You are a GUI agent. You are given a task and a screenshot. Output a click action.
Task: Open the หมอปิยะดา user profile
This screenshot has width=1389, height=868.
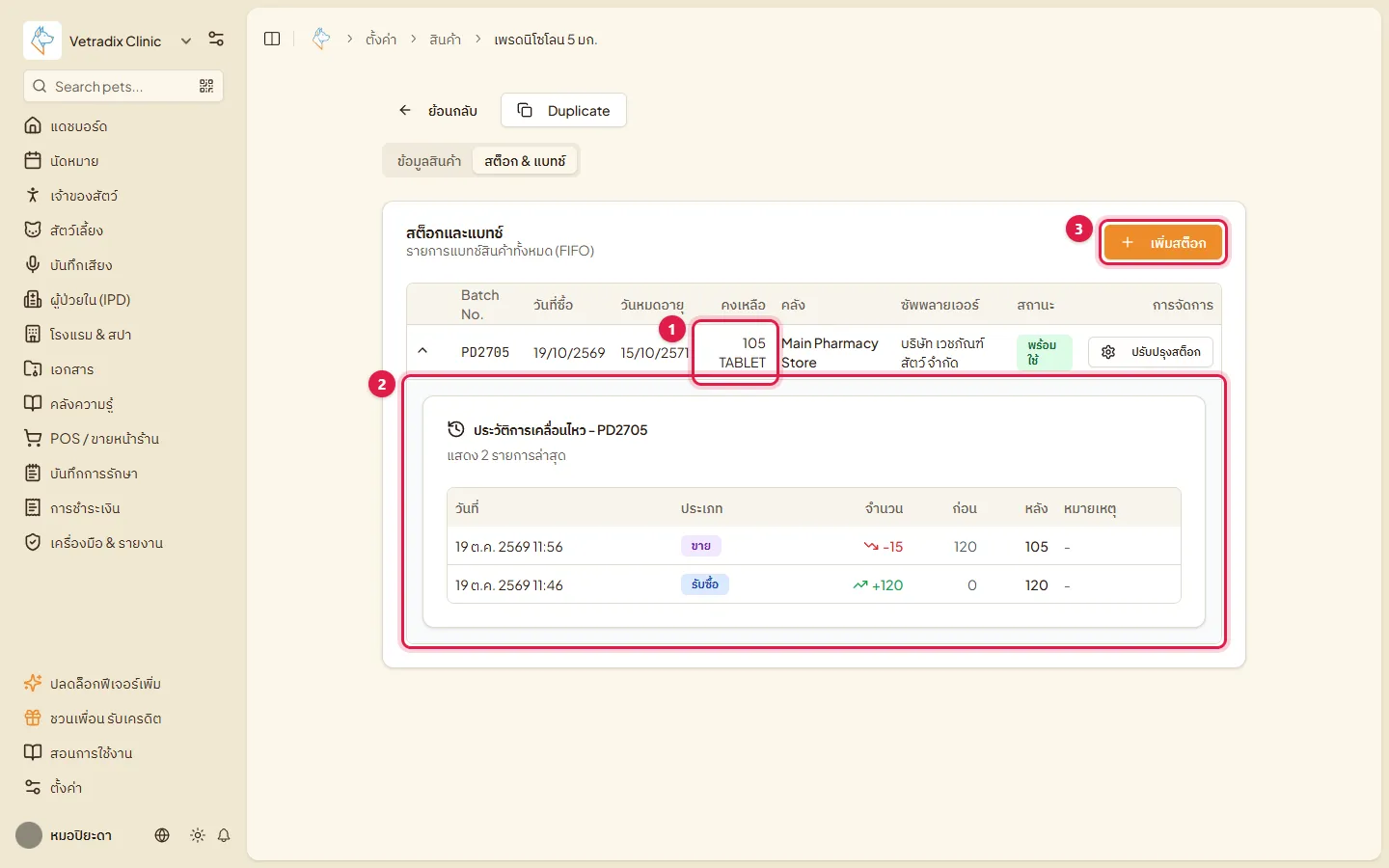point(64,835)
